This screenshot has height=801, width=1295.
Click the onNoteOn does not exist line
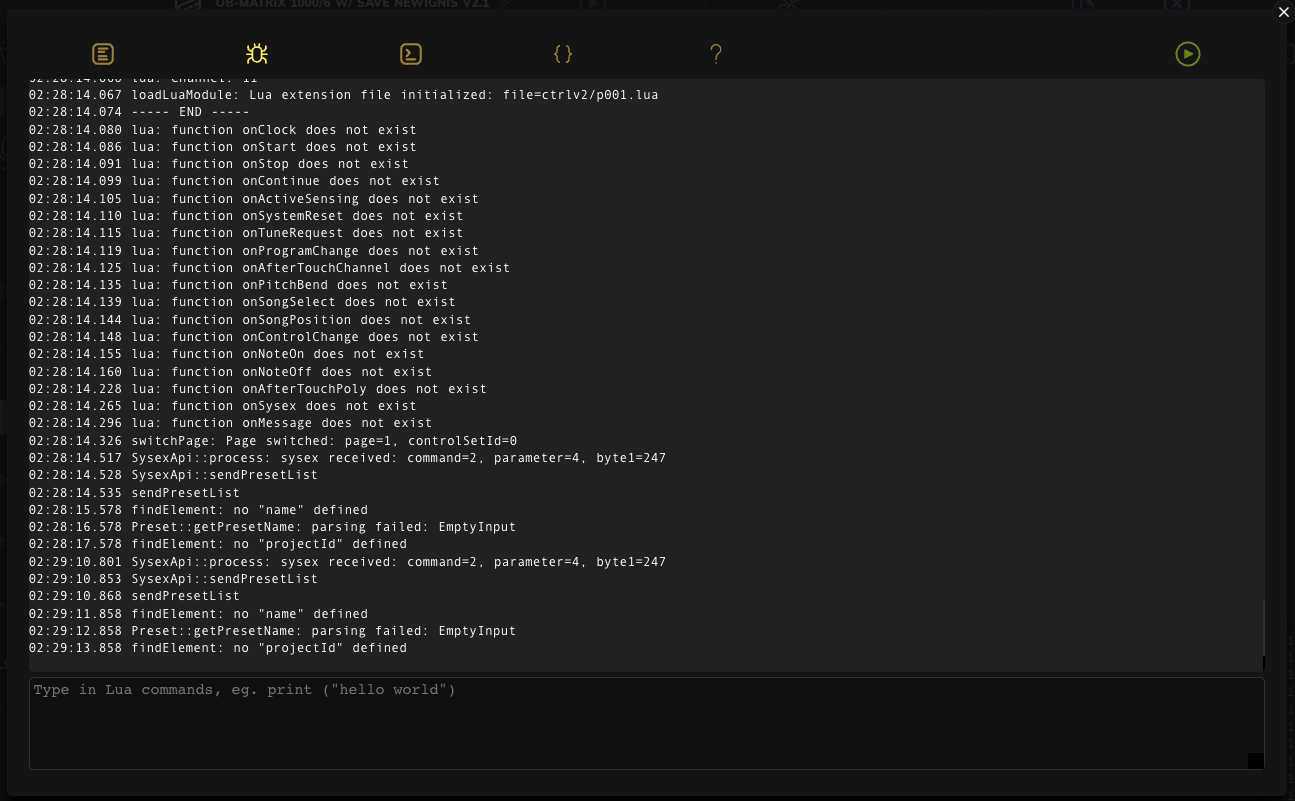(227, 354)
